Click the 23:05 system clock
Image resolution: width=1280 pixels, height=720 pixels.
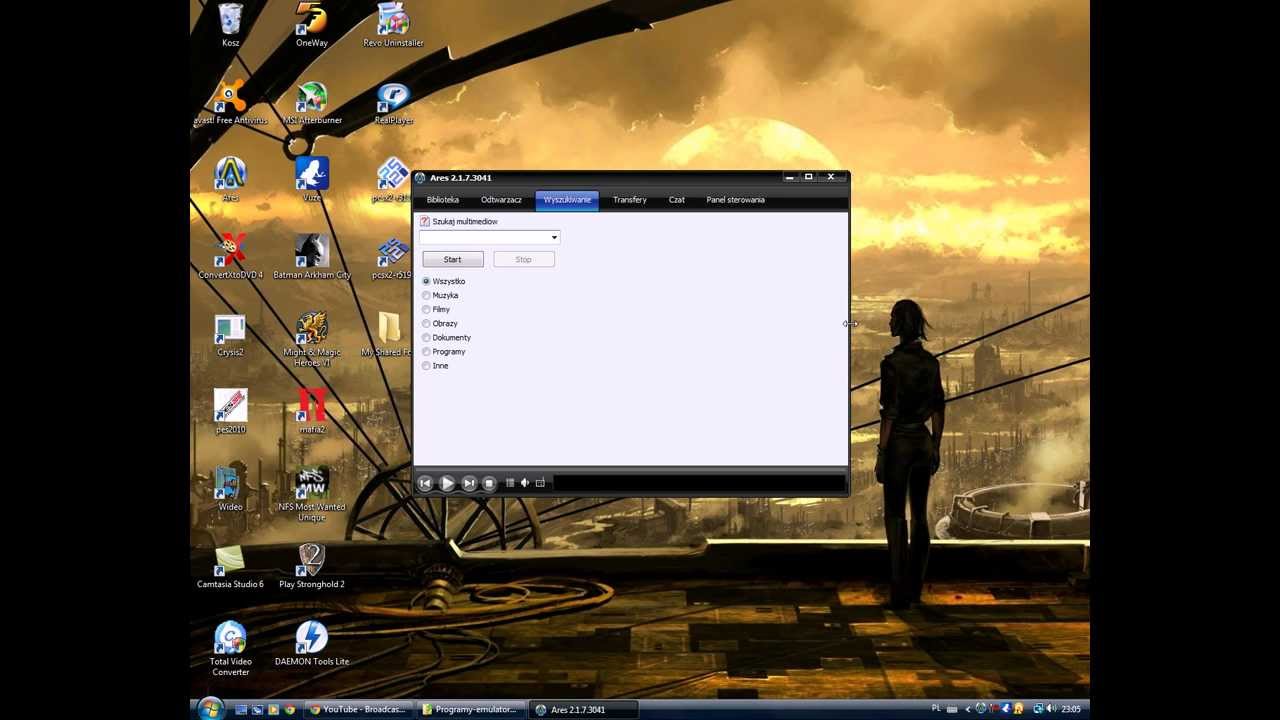(1071, 709)
